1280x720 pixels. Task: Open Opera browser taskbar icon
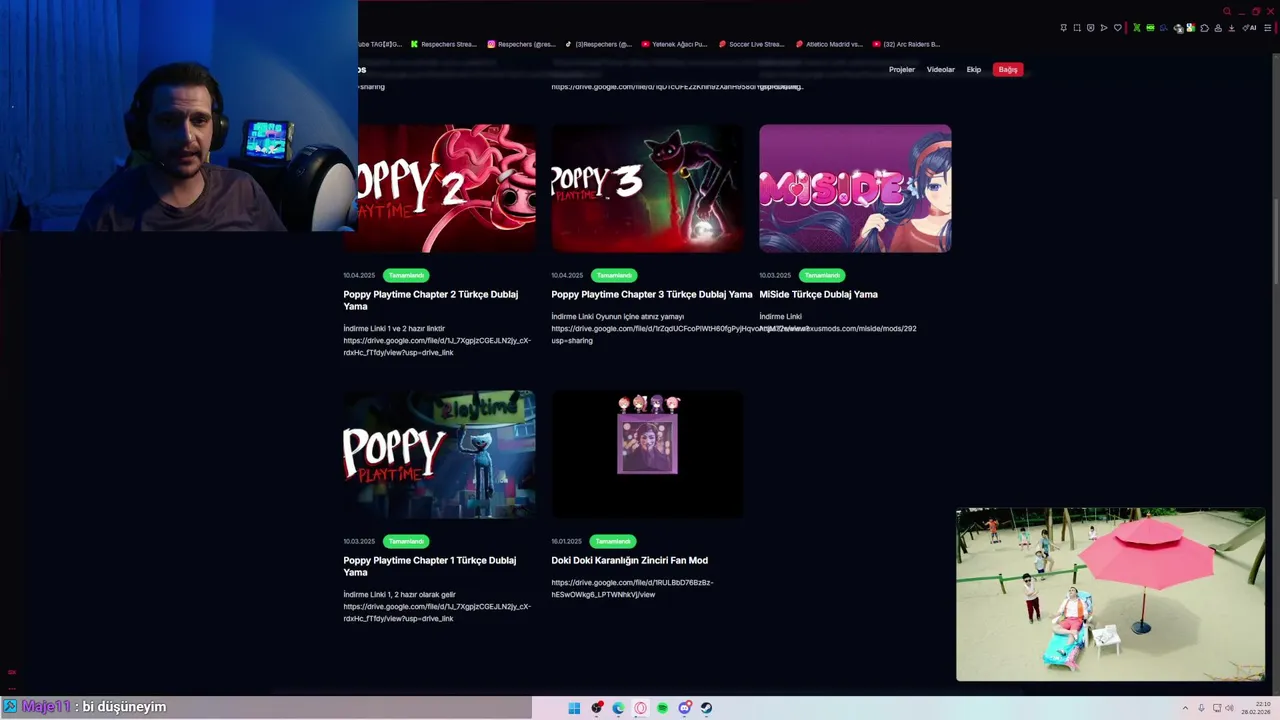641,708
